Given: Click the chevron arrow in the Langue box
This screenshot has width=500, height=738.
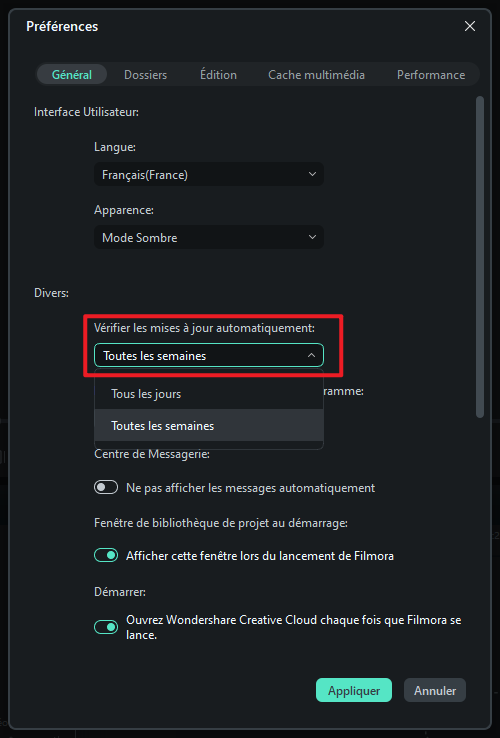Looking at the screenshot, I should tap(312, 174).
